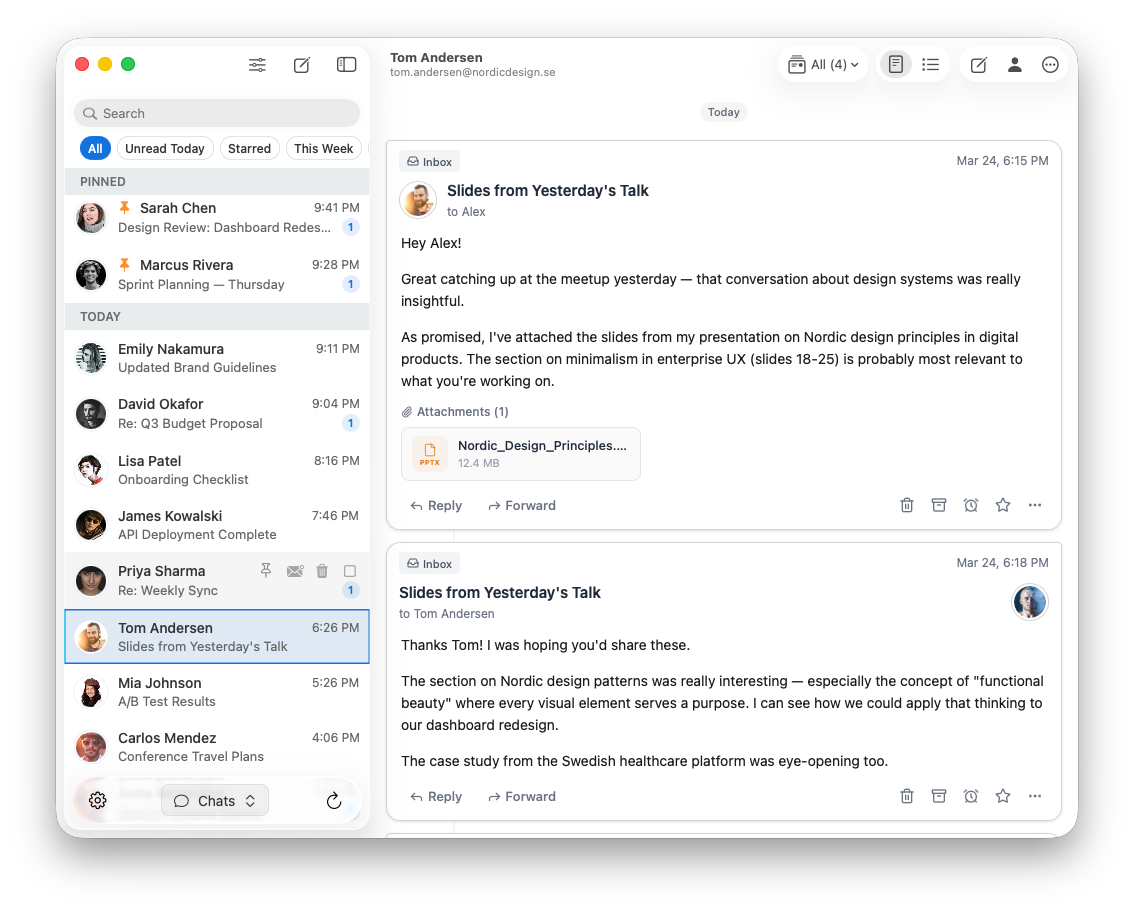Open the contact profile icon in the top bar
1134x912 pixels.
coord(1014,64)
